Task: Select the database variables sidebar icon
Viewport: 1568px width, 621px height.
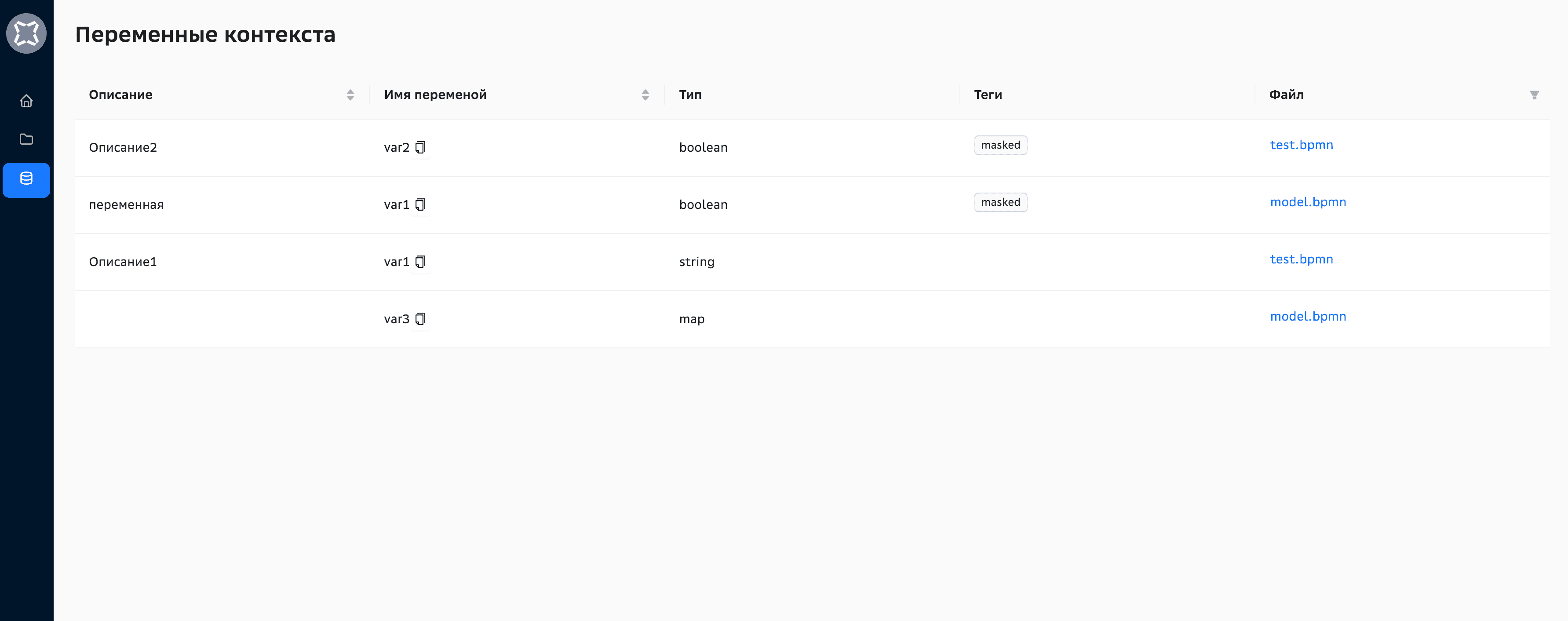Action: [26, 179]
